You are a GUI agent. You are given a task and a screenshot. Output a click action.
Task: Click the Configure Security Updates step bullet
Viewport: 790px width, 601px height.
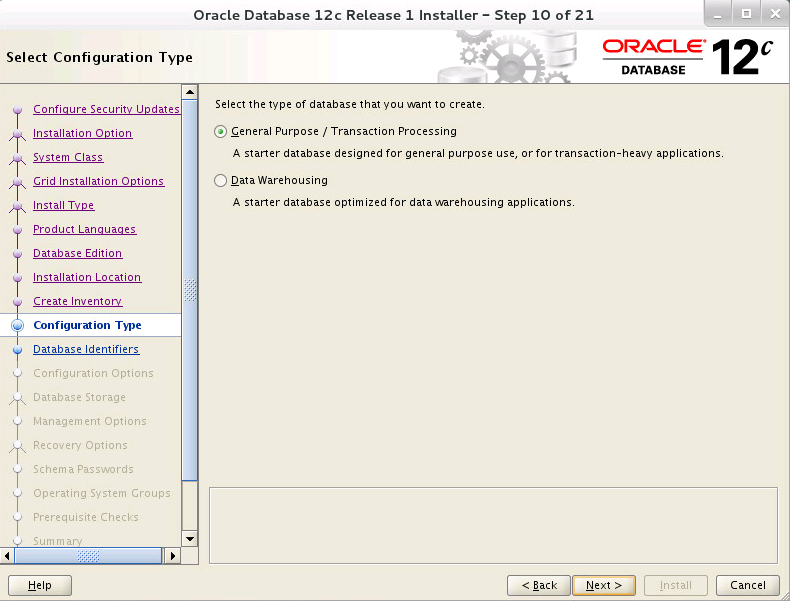click(x=18, y=109)
